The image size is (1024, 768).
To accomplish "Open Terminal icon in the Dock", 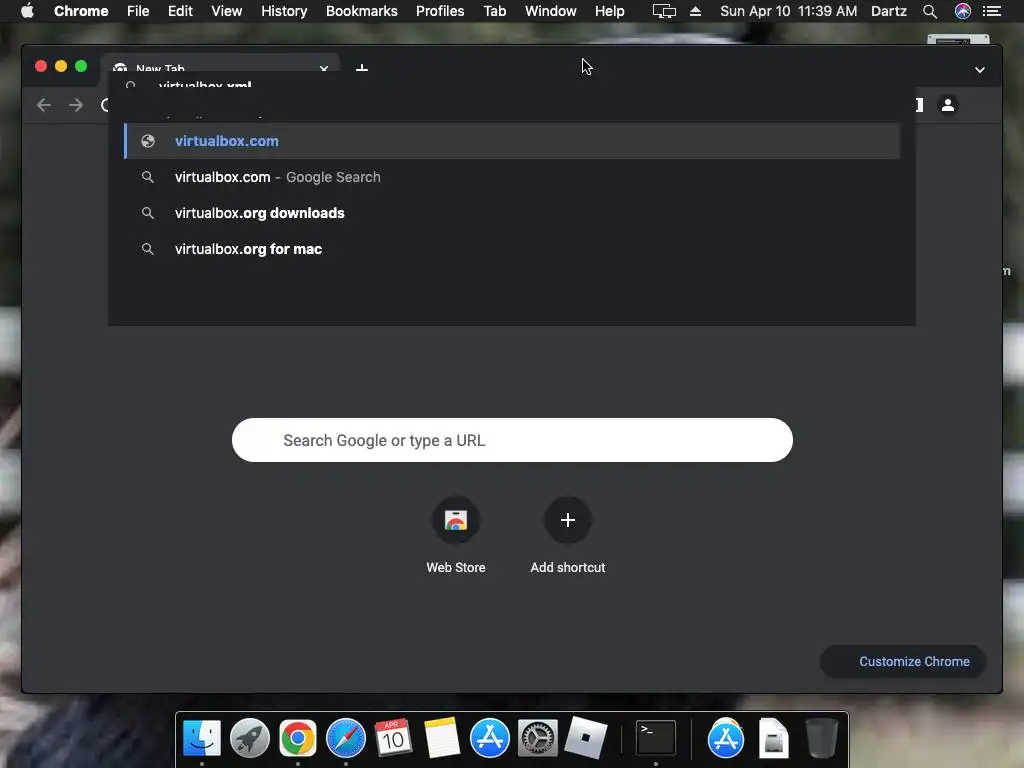I will (656, 738).
